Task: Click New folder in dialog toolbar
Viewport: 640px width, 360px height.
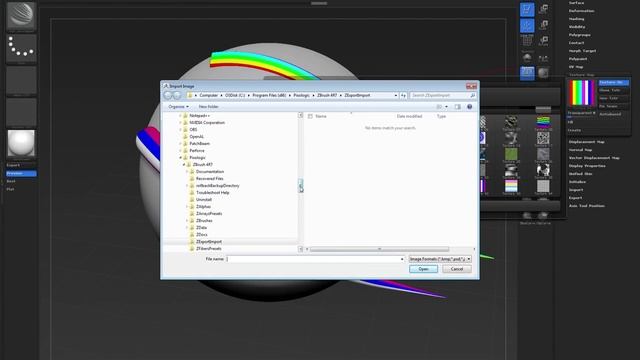Action: pos(209,107)
